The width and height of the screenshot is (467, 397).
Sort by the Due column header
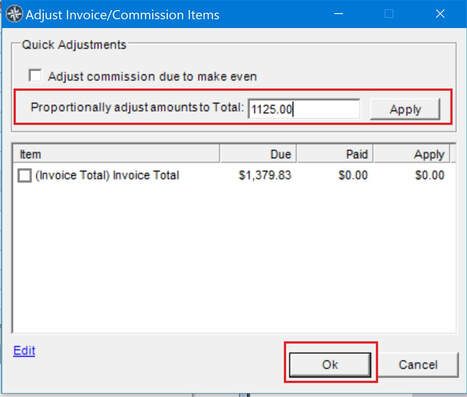258,154
